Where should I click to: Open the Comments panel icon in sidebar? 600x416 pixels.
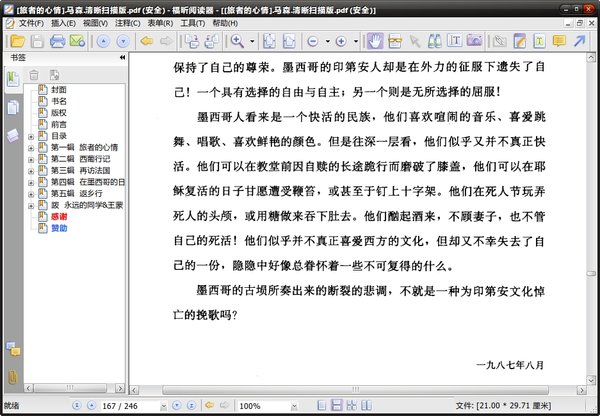click(13, 349)
